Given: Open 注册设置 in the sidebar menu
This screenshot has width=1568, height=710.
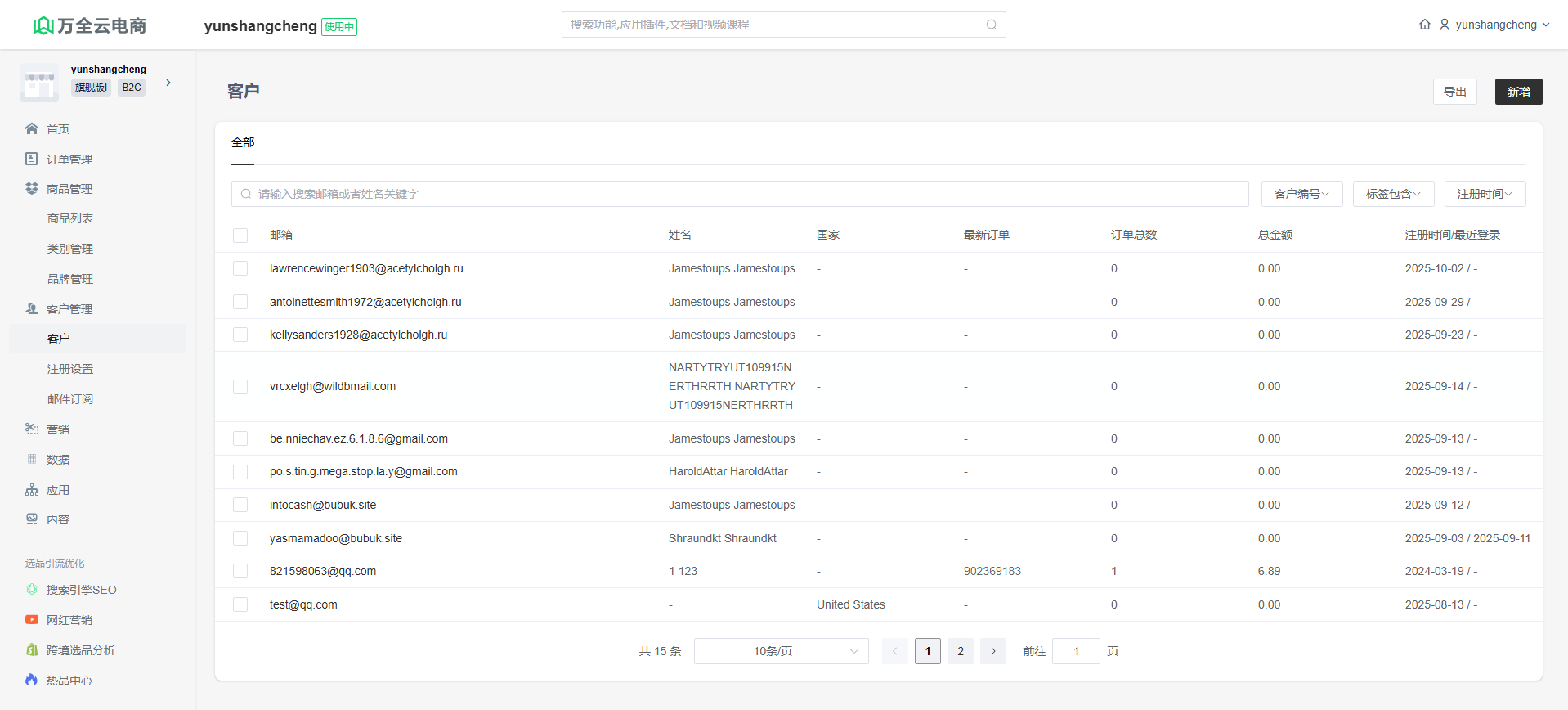Looking at the screenshot, I should click(70, 369).
